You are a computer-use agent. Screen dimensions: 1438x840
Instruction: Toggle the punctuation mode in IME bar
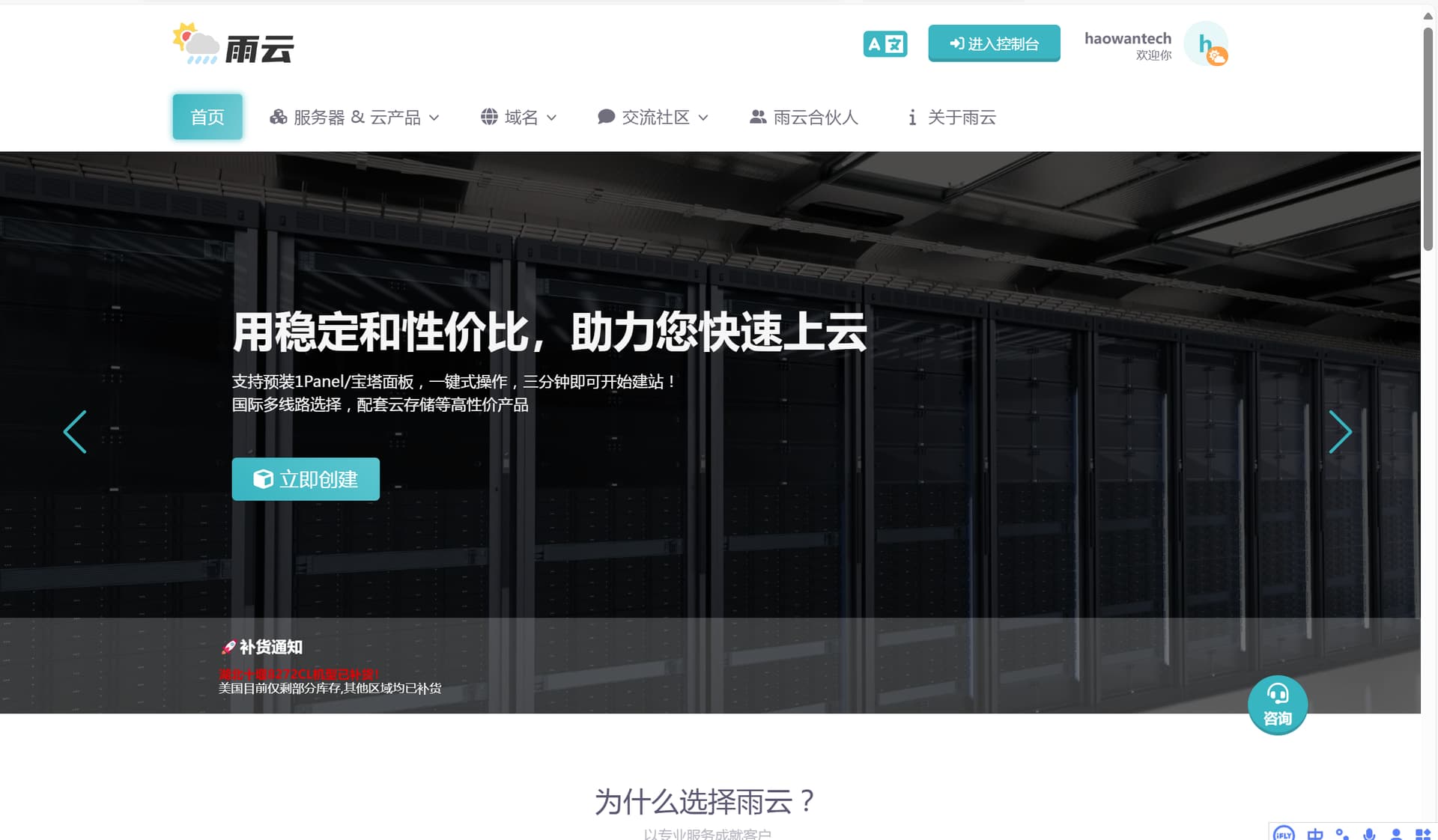click(x=1342, y=833)
